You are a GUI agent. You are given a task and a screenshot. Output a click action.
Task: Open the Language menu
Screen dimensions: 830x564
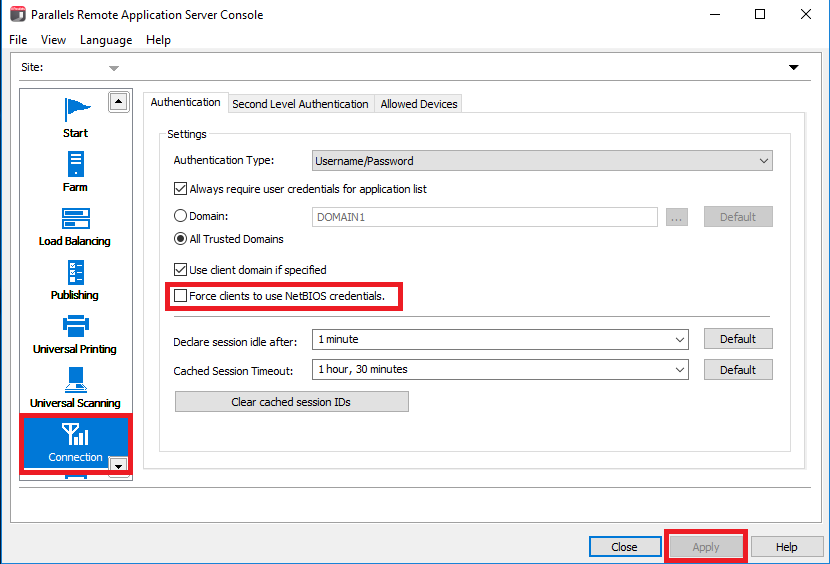click(x=106, y=40)
